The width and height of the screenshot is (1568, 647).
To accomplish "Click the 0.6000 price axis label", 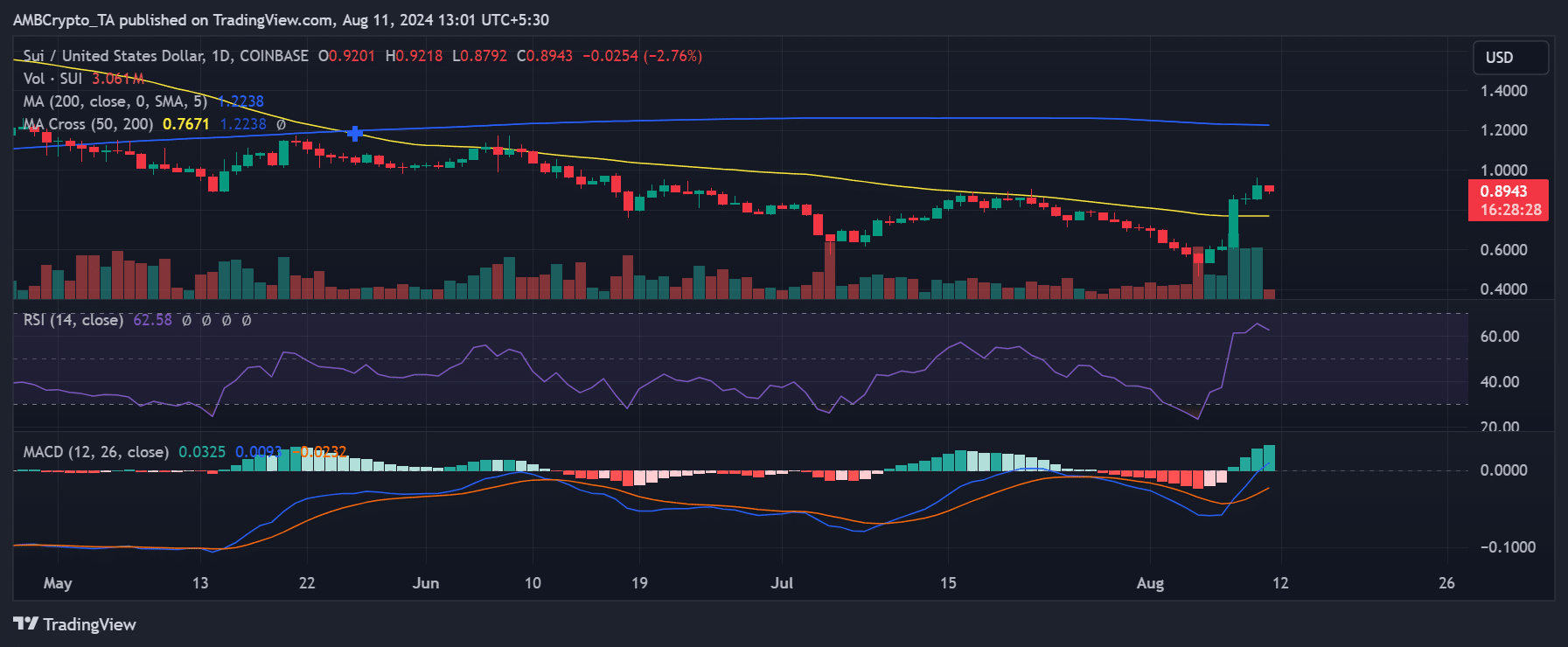I will pyautogui.click(x=1504, y=250).
